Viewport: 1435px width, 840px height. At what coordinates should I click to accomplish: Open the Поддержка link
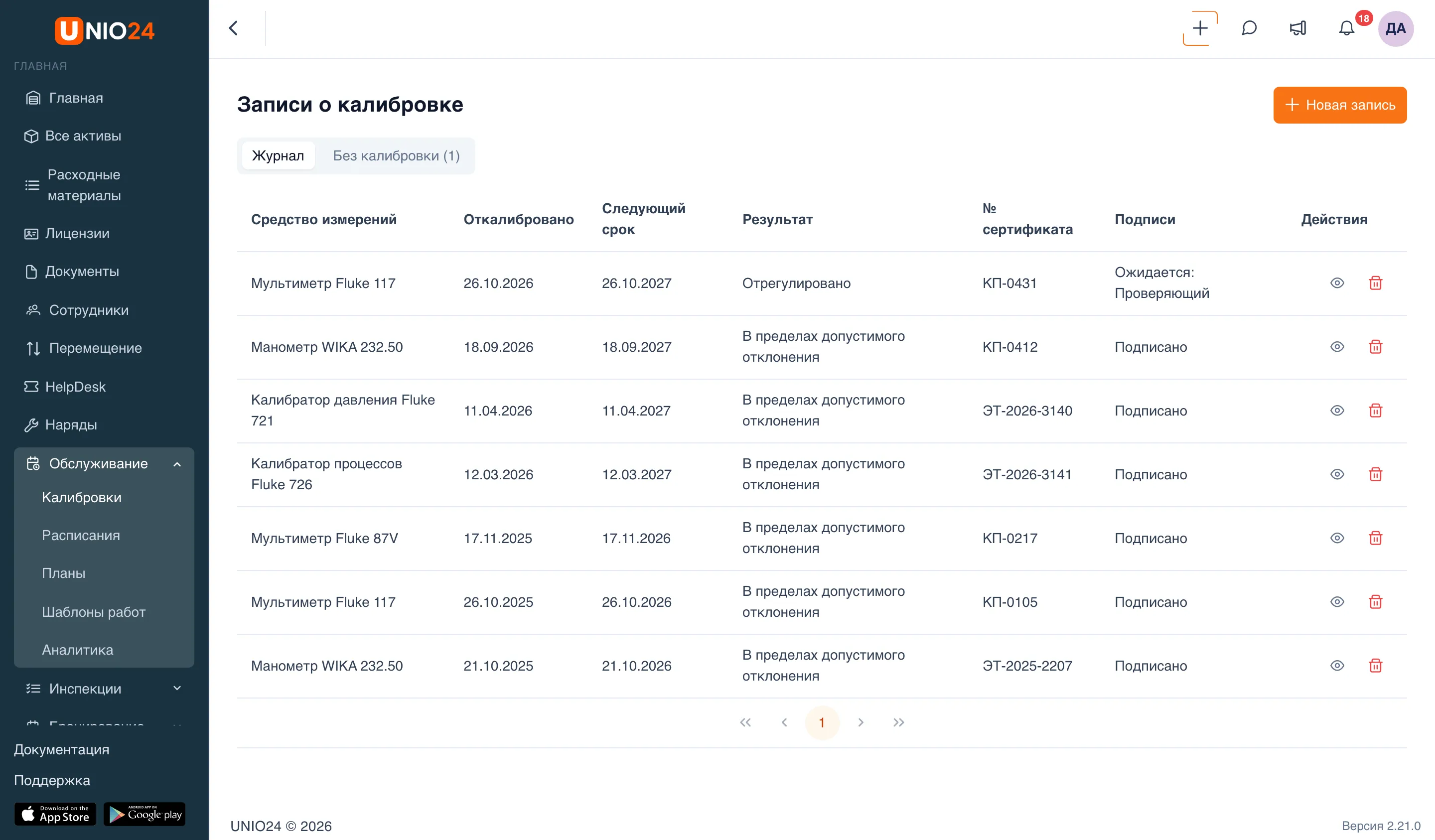point(52,780)
